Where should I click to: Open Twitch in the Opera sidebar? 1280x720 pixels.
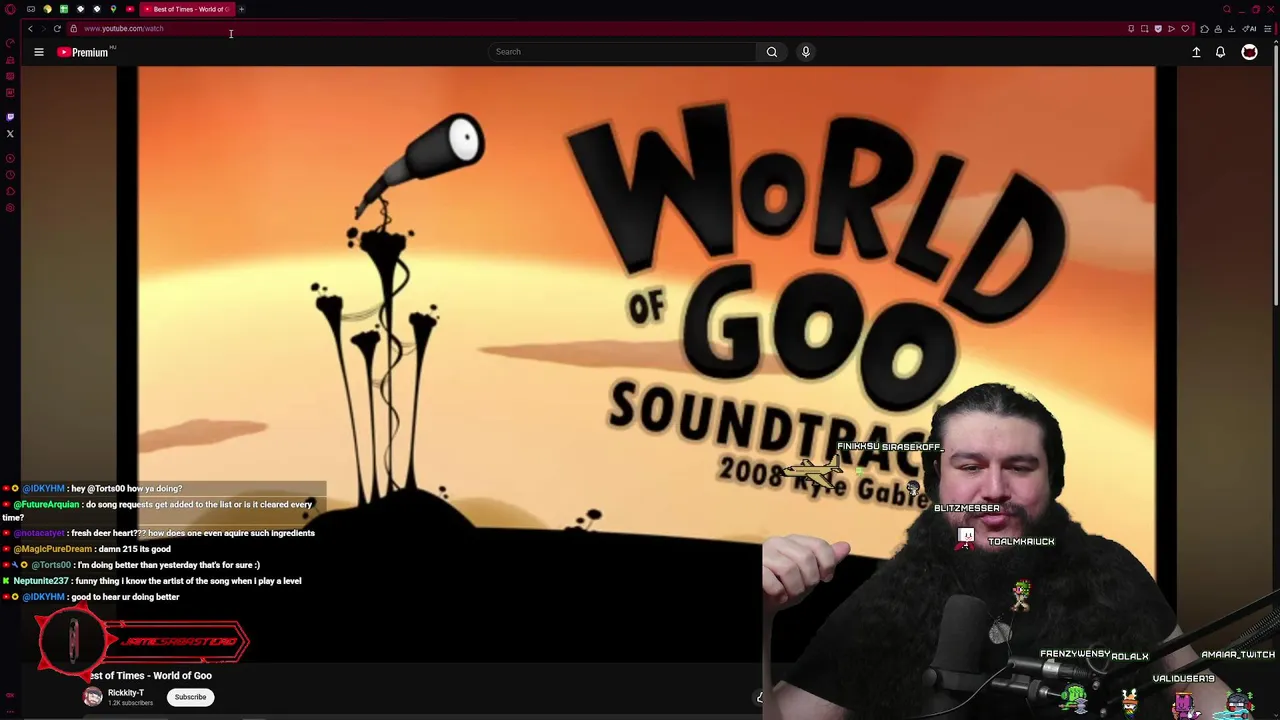click(x=10, y=117)
